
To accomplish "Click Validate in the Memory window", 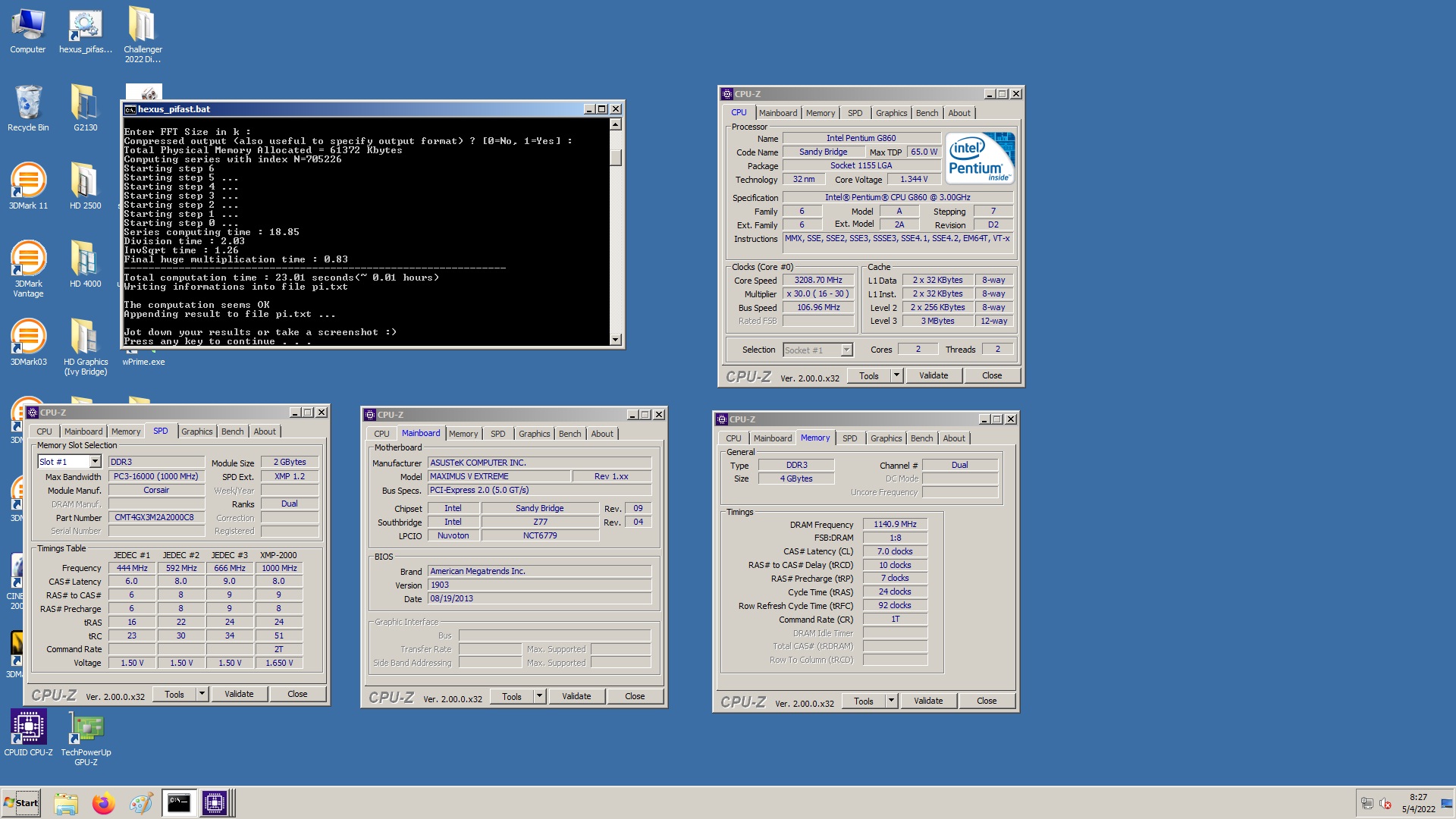I will 928,701.
